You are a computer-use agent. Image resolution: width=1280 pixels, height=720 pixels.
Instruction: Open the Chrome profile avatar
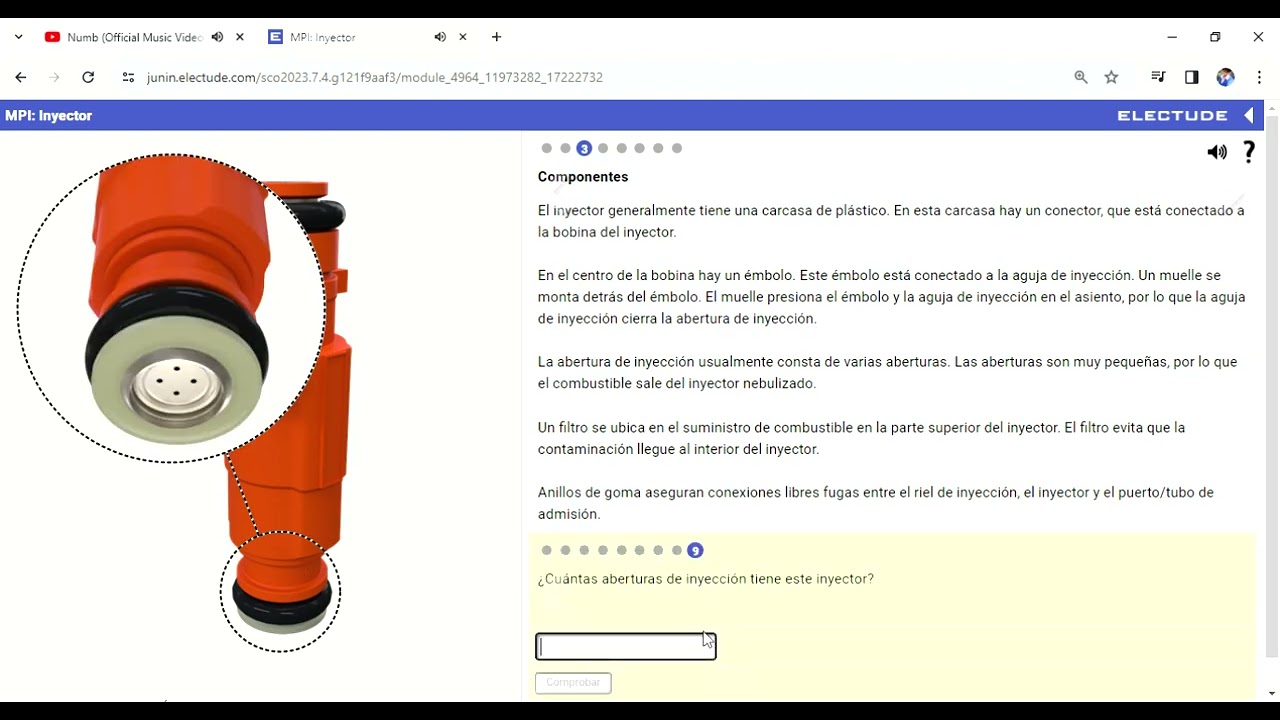1225,77
